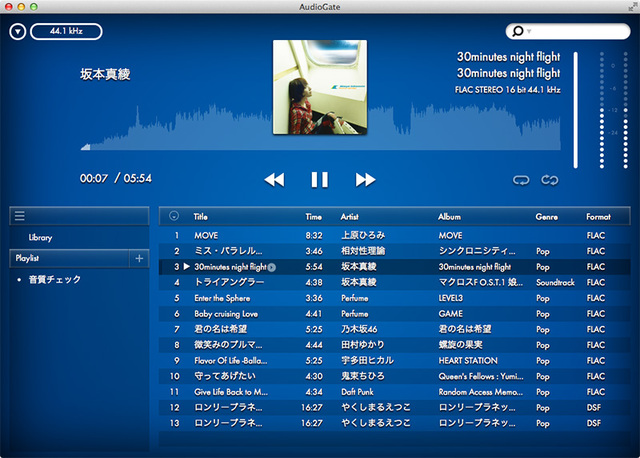Sort by the Title column header
The height and width of the screenshot is (458, 640).
pos(200,217)
